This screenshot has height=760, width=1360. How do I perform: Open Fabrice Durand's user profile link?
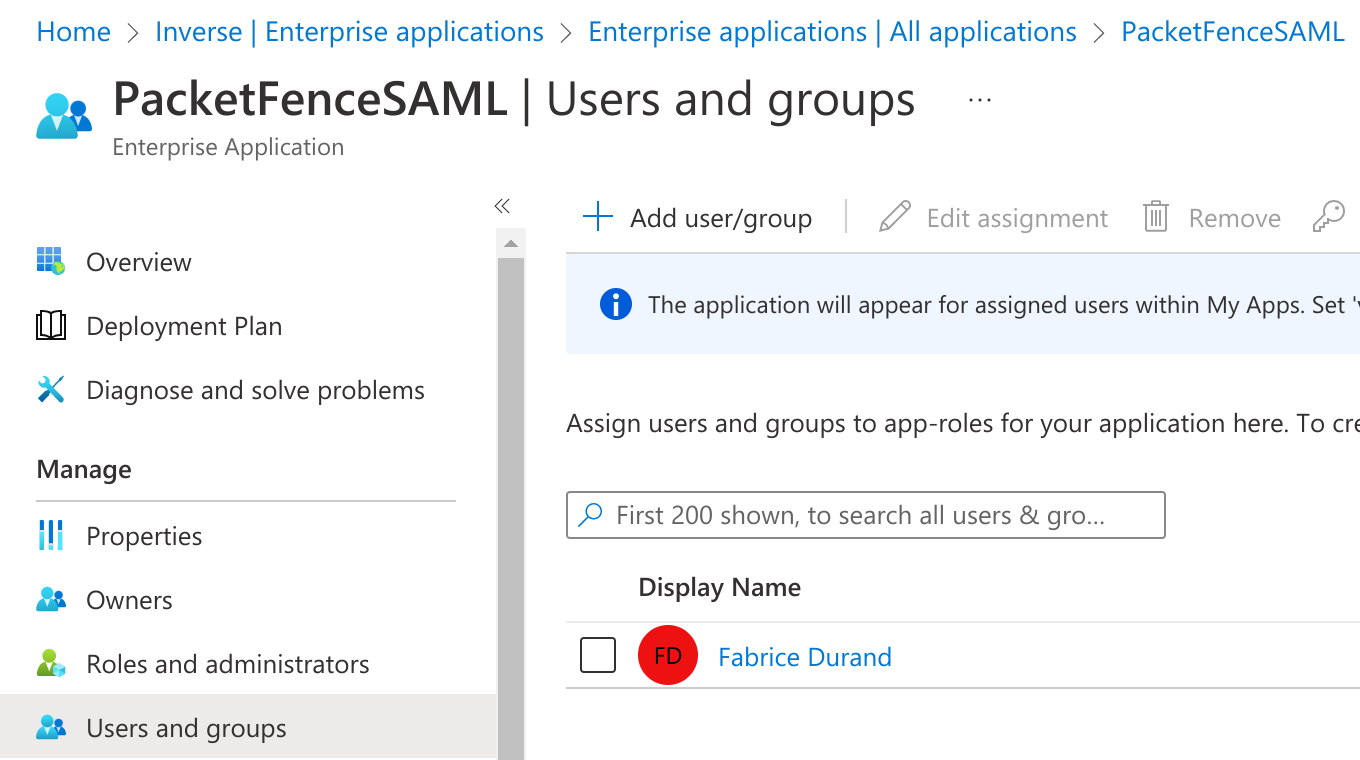(804, 656)
